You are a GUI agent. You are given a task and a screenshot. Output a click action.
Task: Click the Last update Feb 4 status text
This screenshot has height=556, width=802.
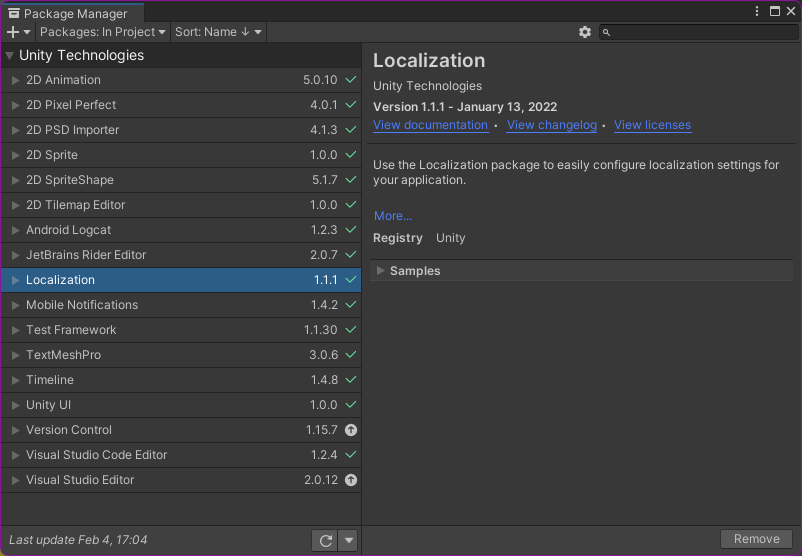tap(78, 540)
